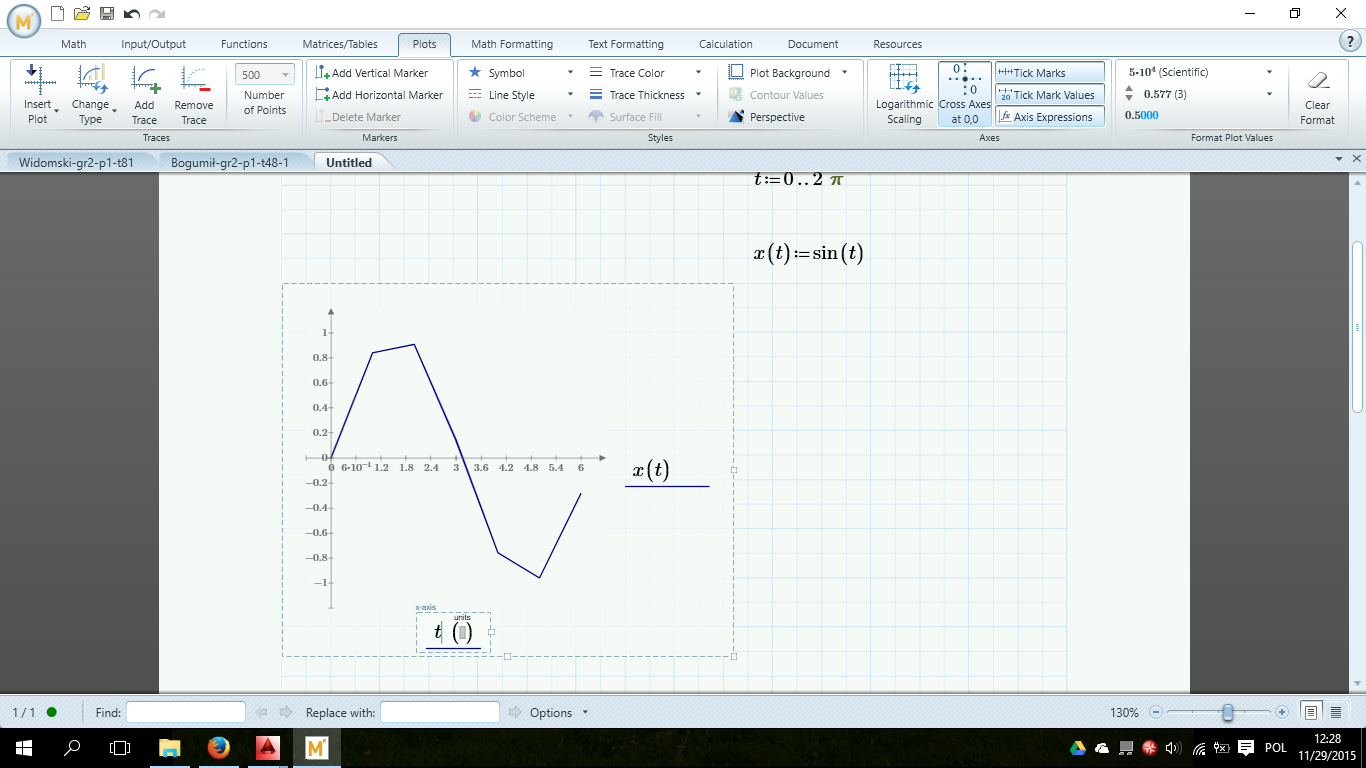Click the Find input field
Viewport: 1366px width, 768px height.
[x=186, y=712]
